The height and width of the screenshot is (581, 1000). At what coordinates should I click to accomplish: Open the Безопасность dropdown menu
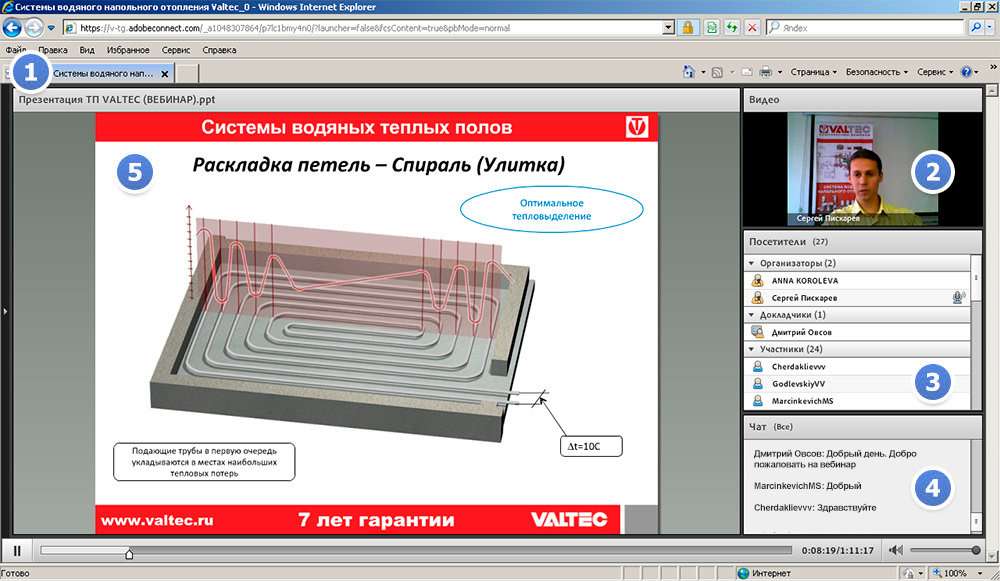877,72
